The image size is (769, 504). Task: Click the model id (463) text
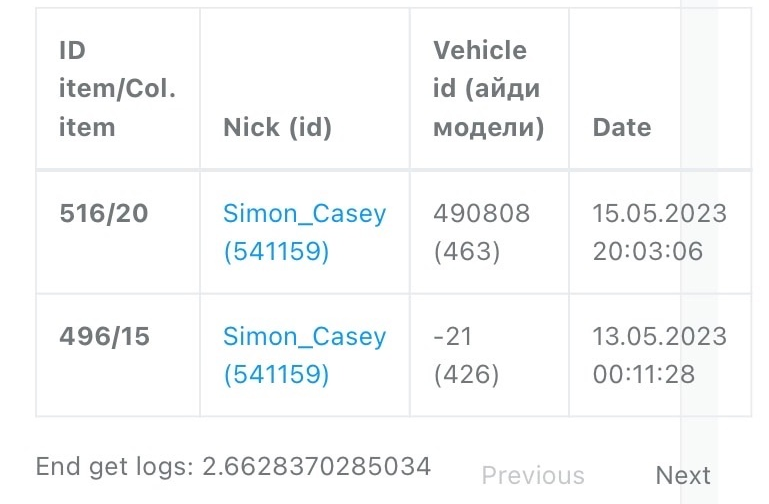pyautogui.click(x=466, y=251)
